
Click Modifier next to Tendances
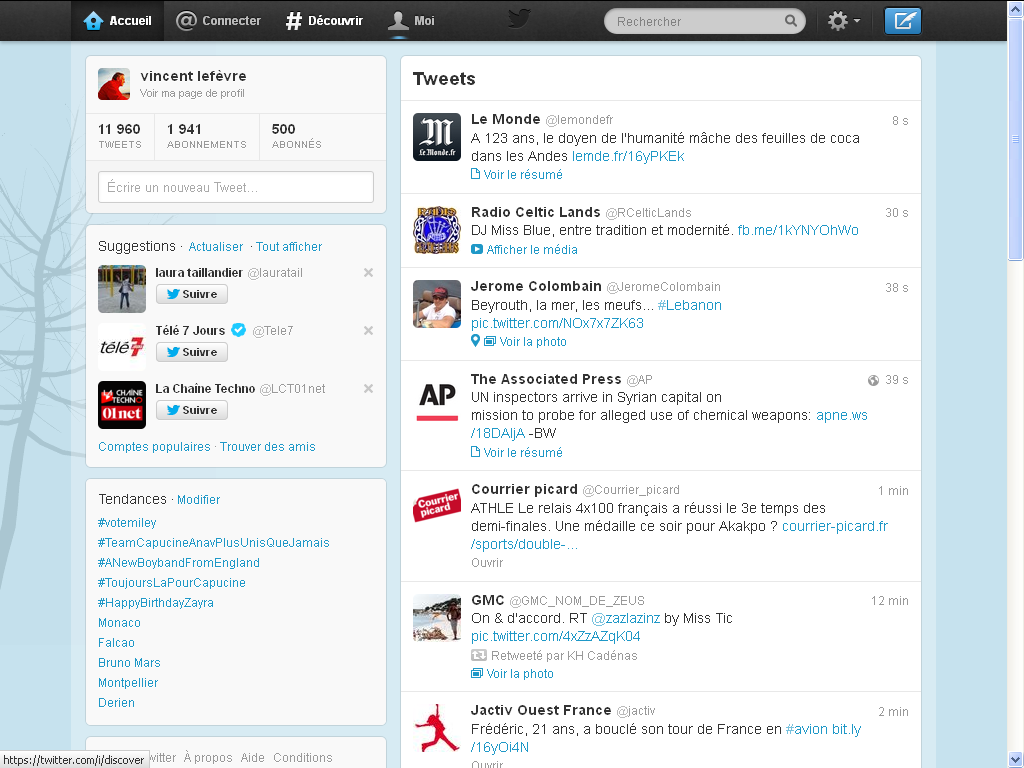coord(199,500)
